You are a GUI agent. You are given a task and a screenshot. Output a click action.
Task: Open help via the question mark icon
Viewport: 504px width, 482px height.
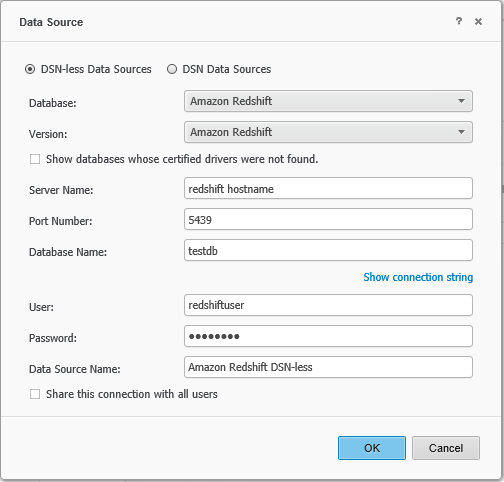459,21
